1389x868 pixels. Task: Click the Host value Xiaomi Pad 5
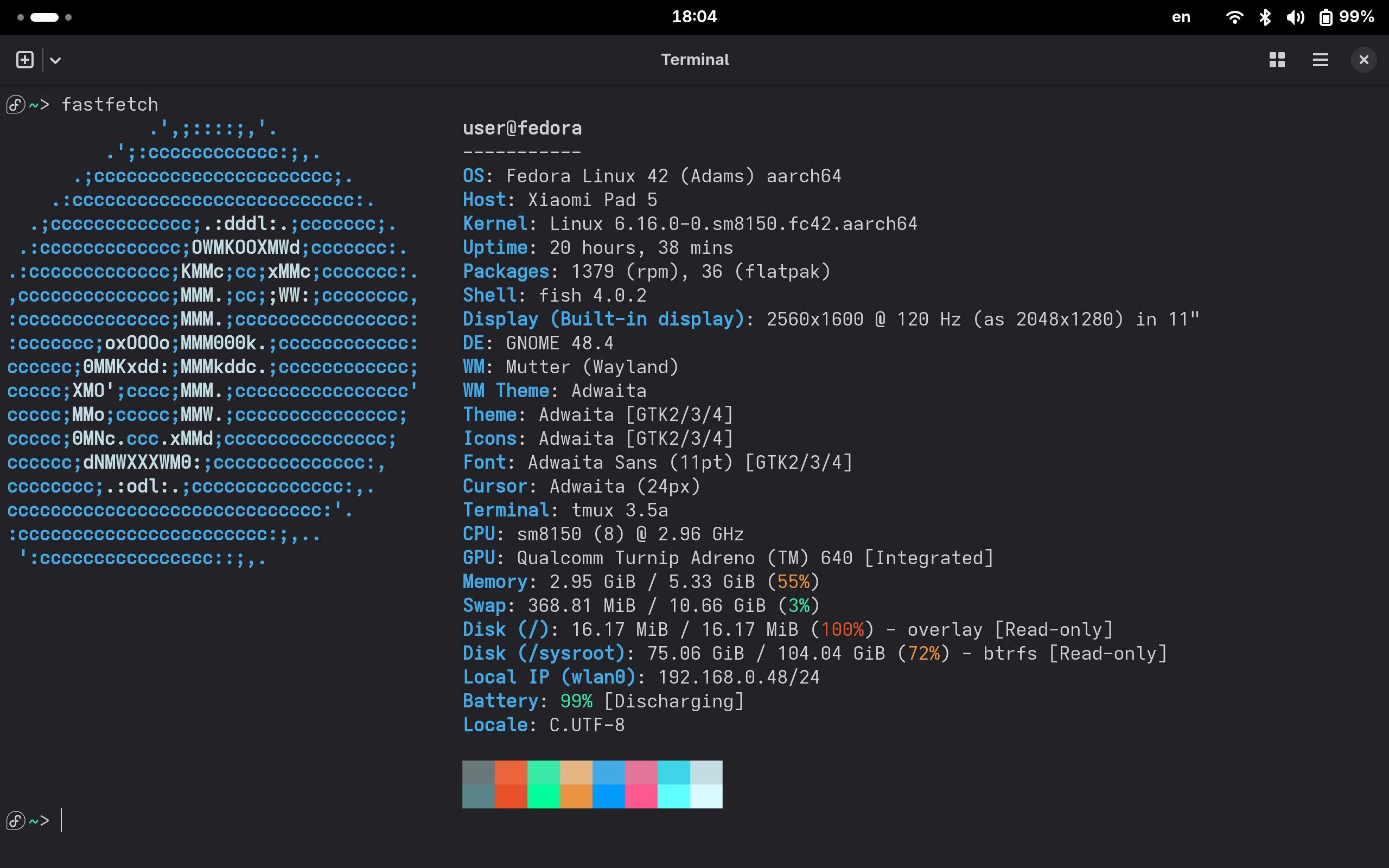[x=592, y=200]
